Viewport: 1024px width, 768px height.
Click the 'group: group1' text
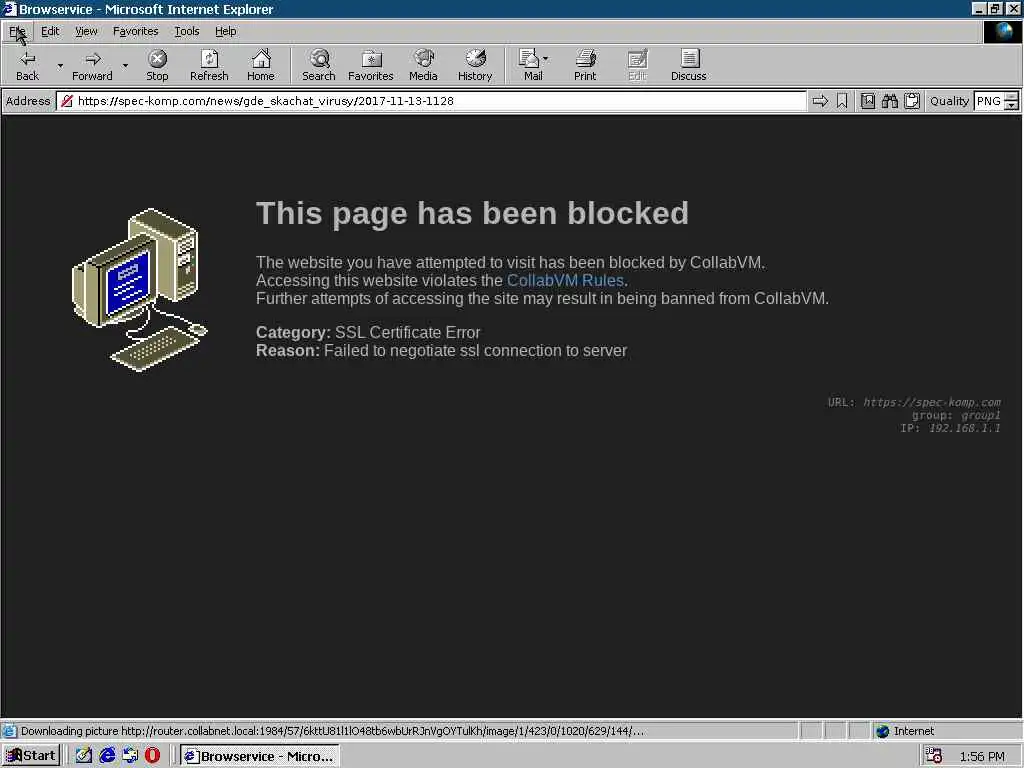point(956,415)
